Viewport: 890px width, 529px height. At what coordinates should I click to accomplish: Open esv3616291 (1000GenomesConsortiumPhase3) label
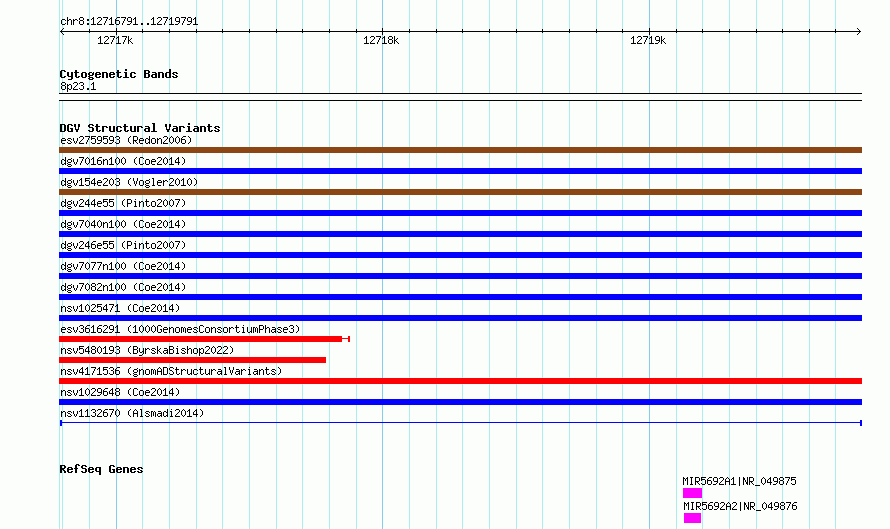point(180,329)
